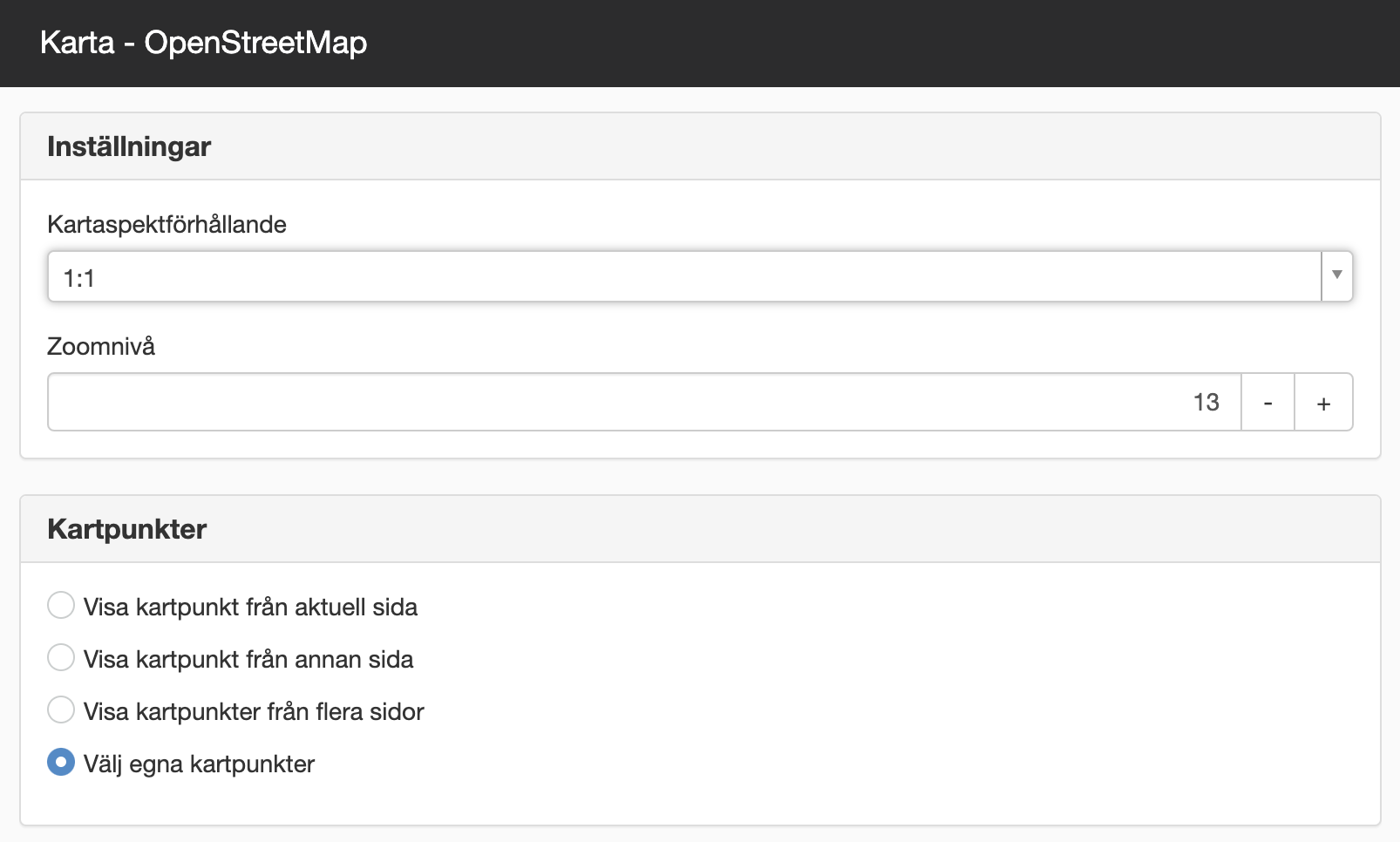This screenshot has width=1400, height=842.
Task: Select 'Visa kartpunkt från aktuell sida' radio button
Action: pyautogui.click(x=61, y=605)
